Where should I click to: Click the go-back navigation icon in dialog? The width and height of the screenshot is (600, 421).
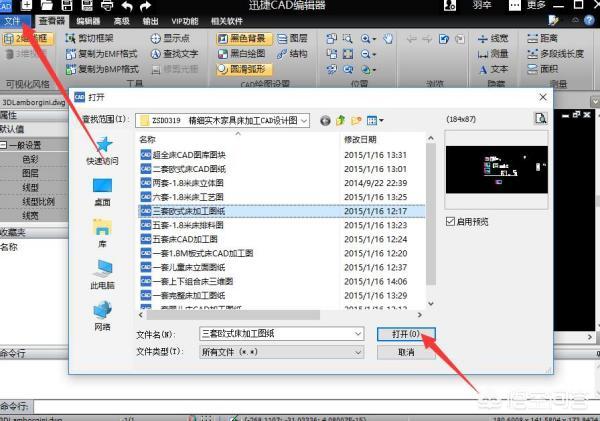click(325, 120)
